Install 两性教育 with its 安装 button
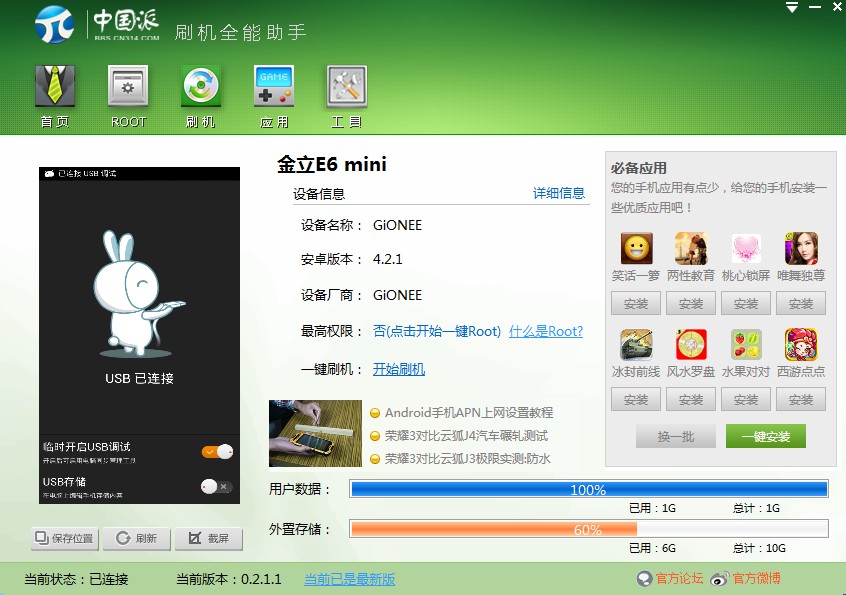The height and width of the screenshot is (595, 846). coord(691,303)
